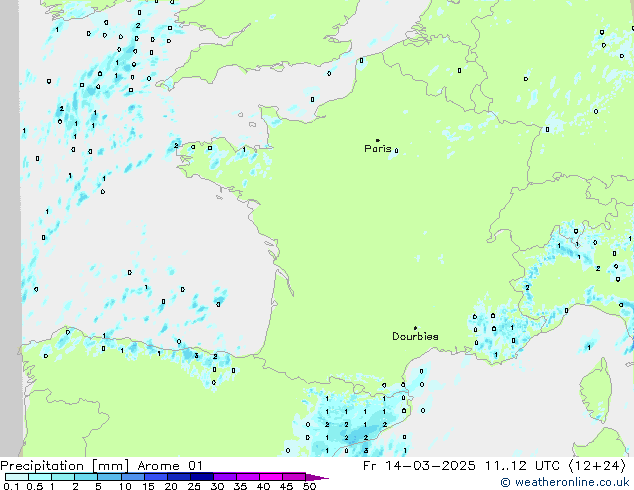Image resolution: width=634 pixels, height=490 pixels.
Task: Click the legend value '45'
Action: tap(286, 486)
